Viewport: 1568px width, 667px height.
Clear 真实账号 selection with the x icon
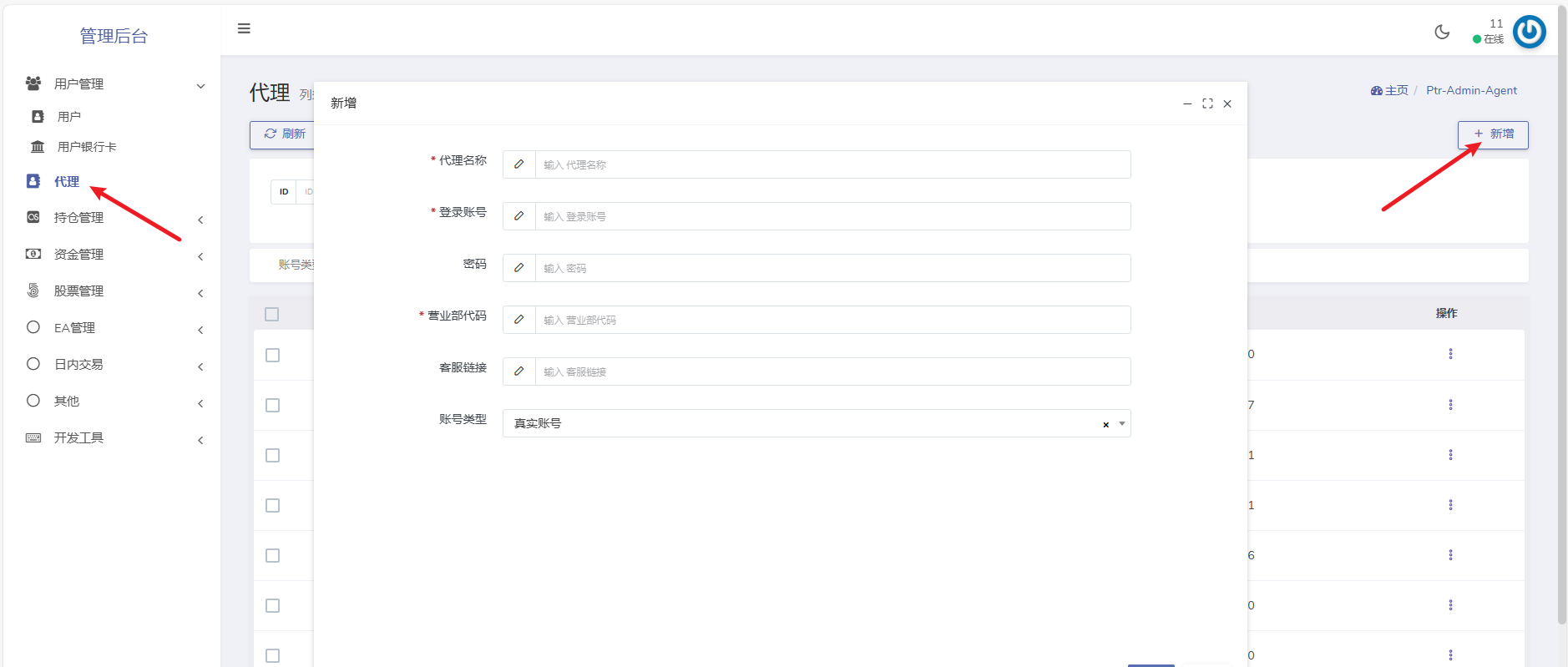[1105, 424]
